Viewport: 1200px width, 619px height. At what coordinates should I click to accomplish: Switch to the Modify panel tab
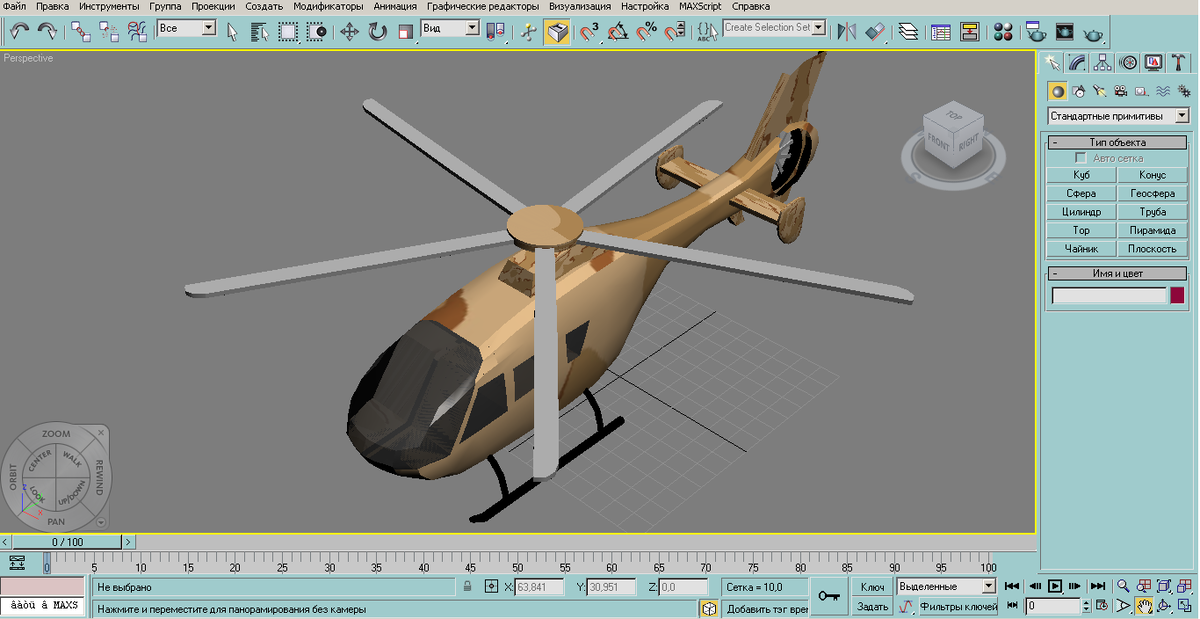pos(1077,62)
